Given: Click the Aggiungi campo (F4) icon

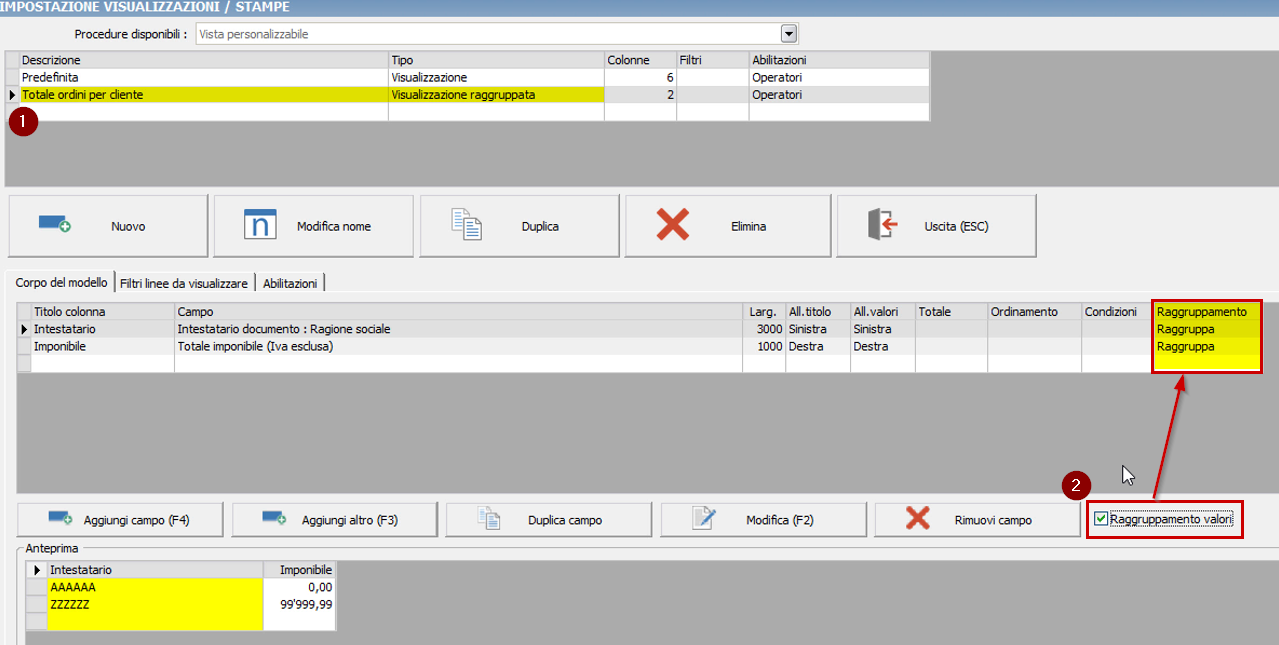Looking at the screenshot, I should 61,519.
